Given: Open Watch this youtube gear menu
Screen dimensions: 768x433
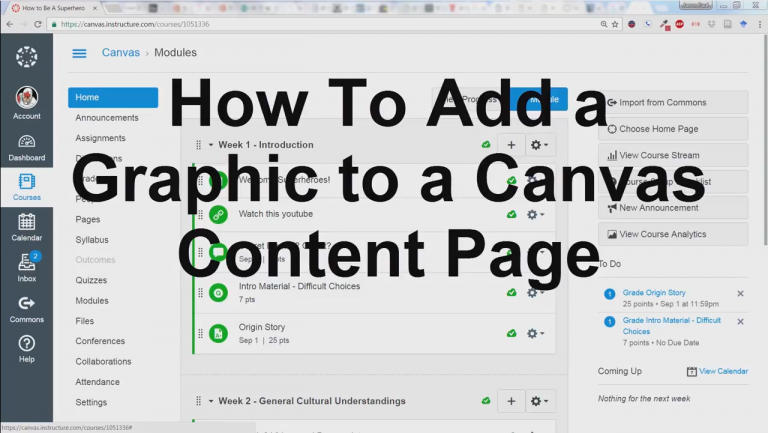Looking at the screenshot, I should click(x=535, y=215).
